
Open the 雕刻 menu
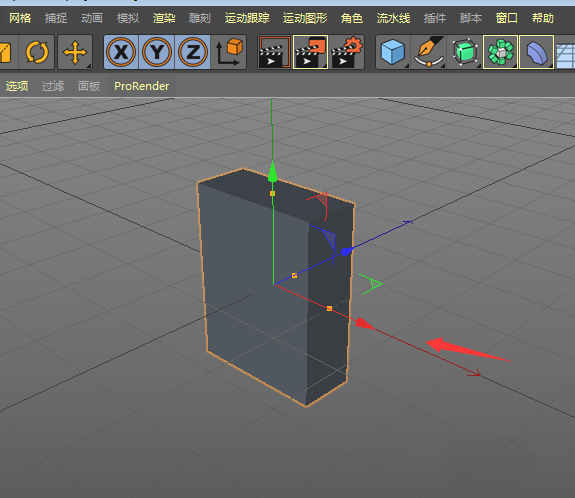coord(200,18)
